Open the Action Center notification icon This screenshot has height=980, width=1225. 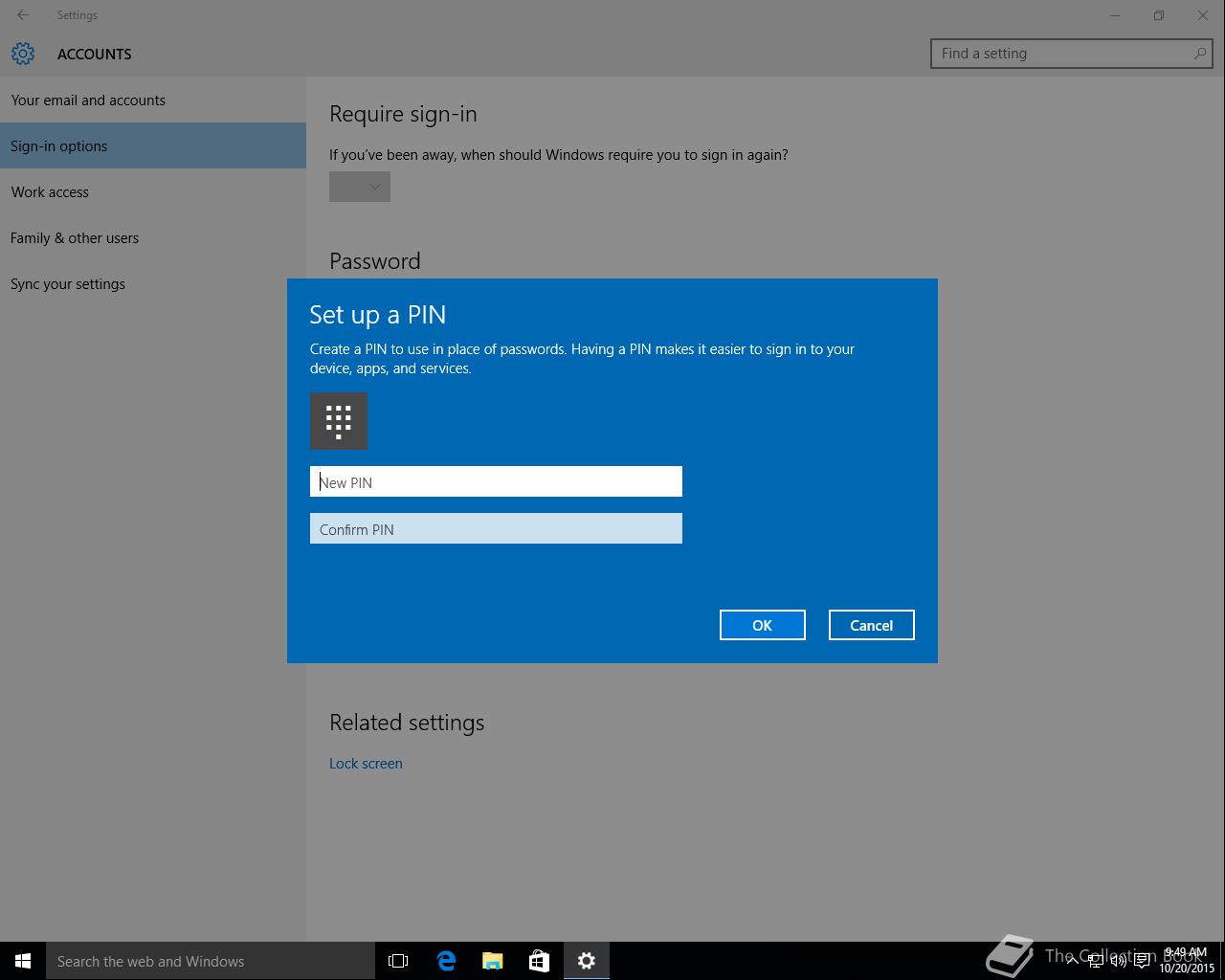[x=1142, y=961]
